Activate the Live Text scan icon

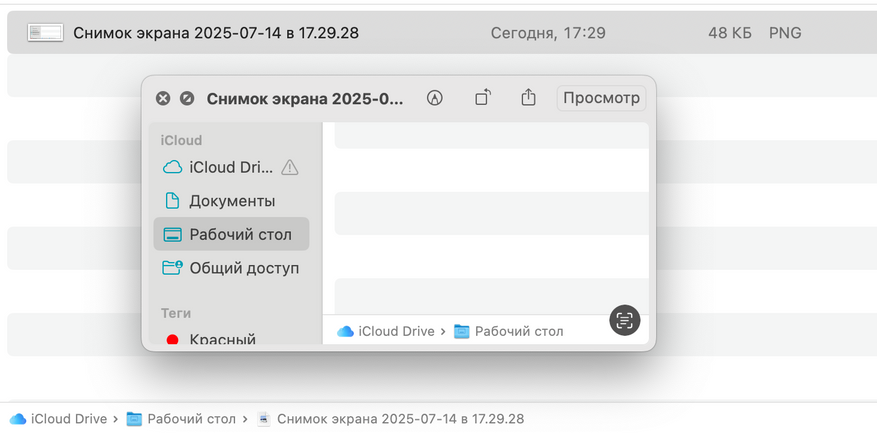(624, 320)
